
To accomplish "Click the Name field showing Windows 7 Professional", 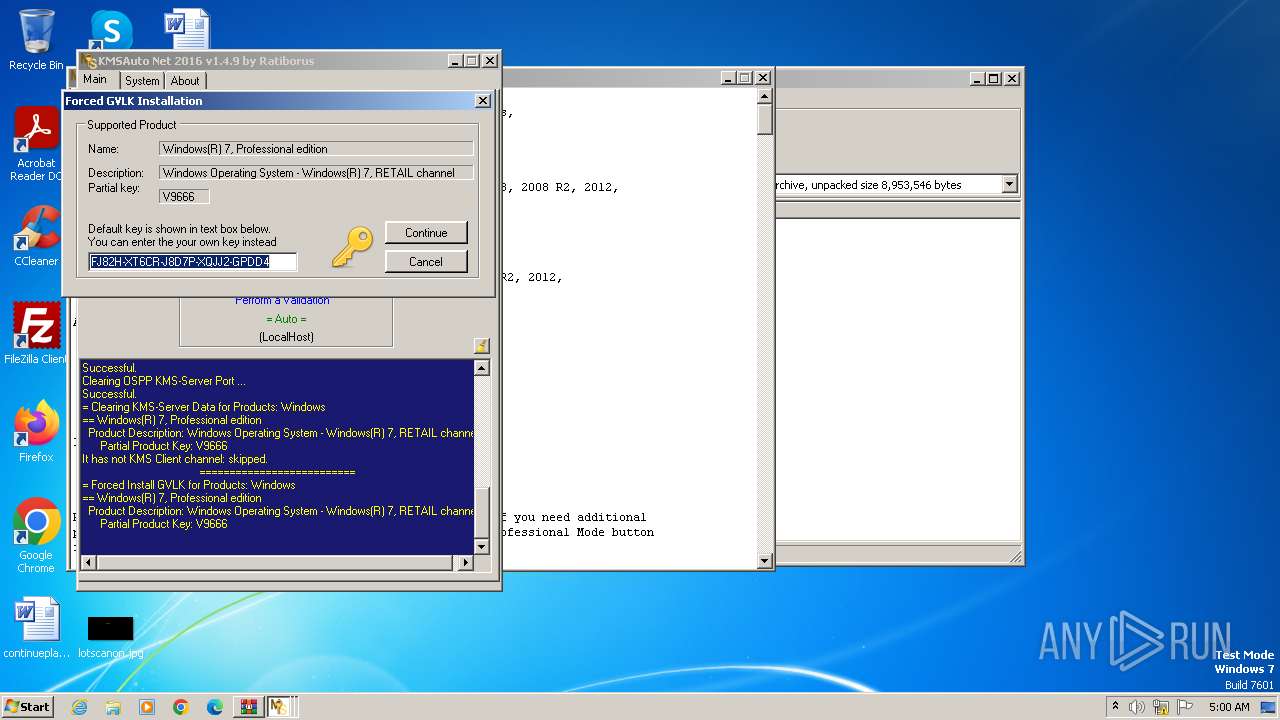I will pos(316,149).
